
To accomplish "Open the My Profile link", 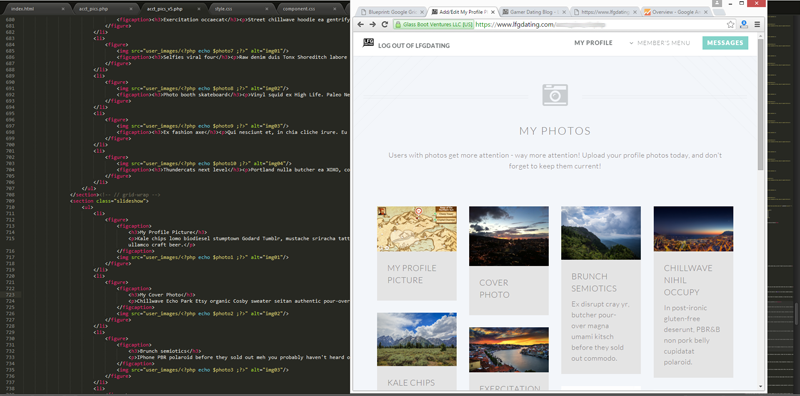I will tap(593, 43).
